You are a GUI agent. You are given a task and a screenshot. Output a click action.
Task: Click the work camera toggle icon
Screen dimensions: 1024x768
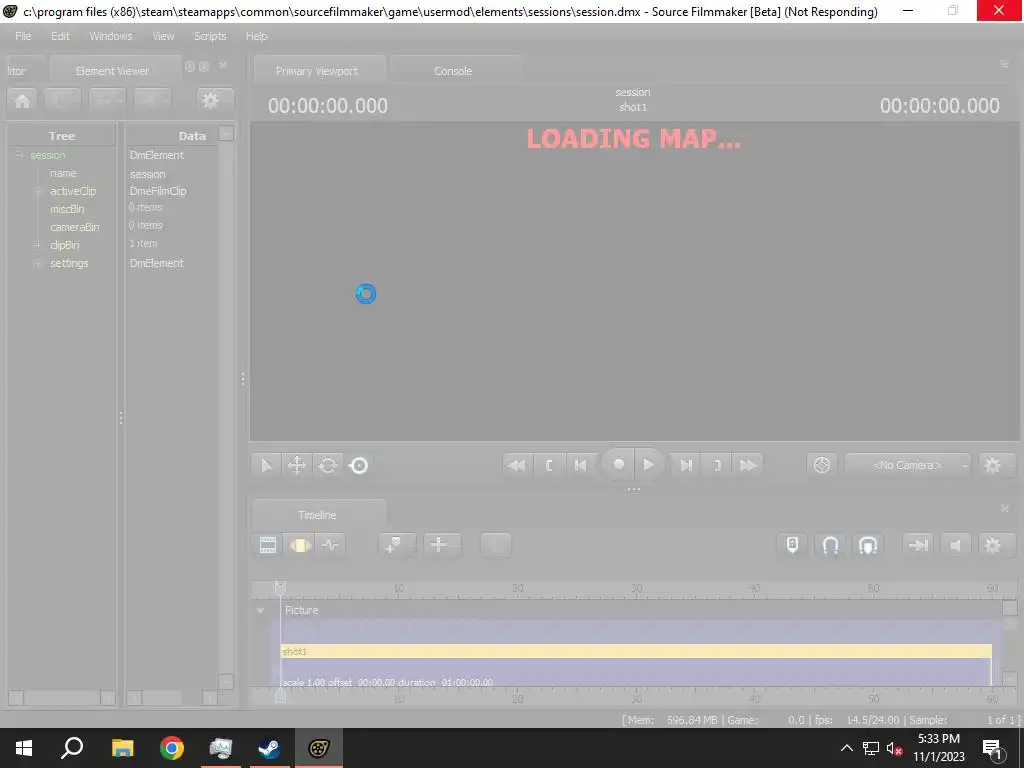(822, 465)
